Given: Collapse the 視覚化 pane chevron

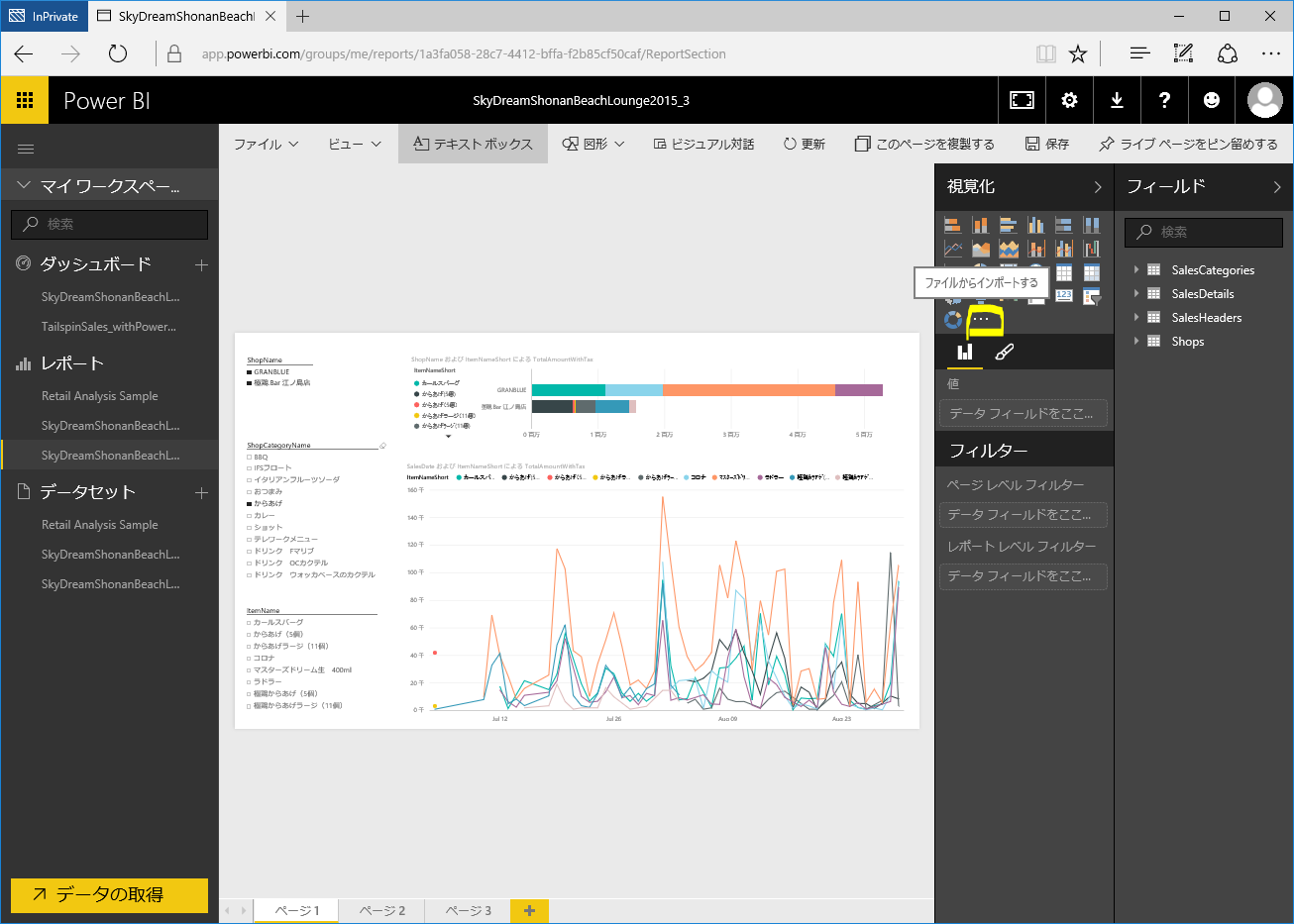Looking at the screenshot, I should tap(1097, 186).
